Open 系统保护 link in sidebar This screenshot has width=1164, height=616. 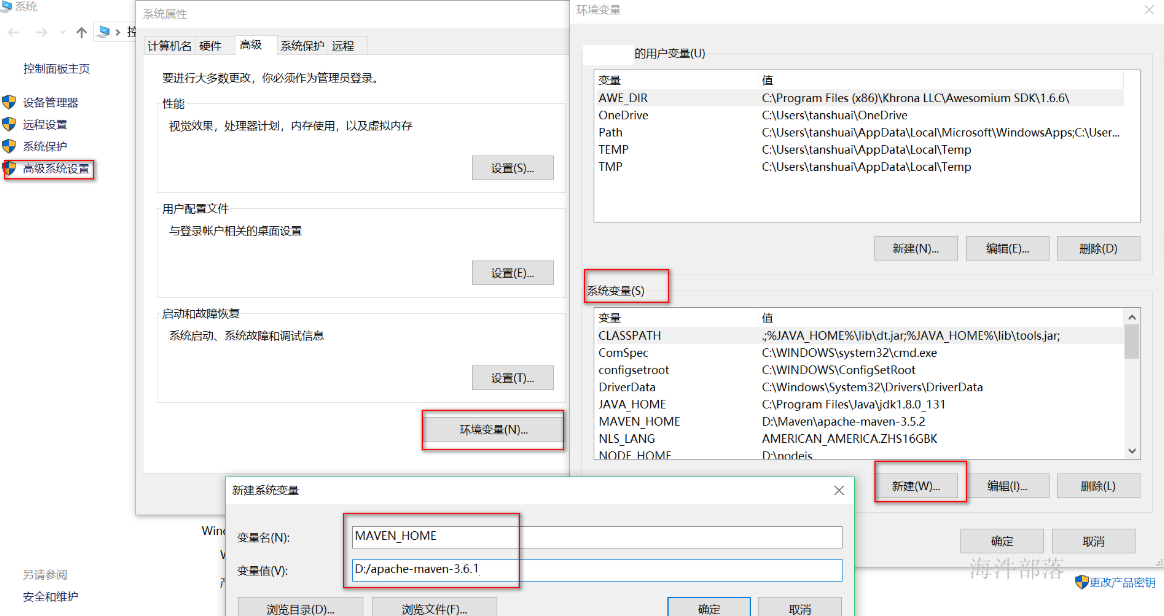point(45,146)
